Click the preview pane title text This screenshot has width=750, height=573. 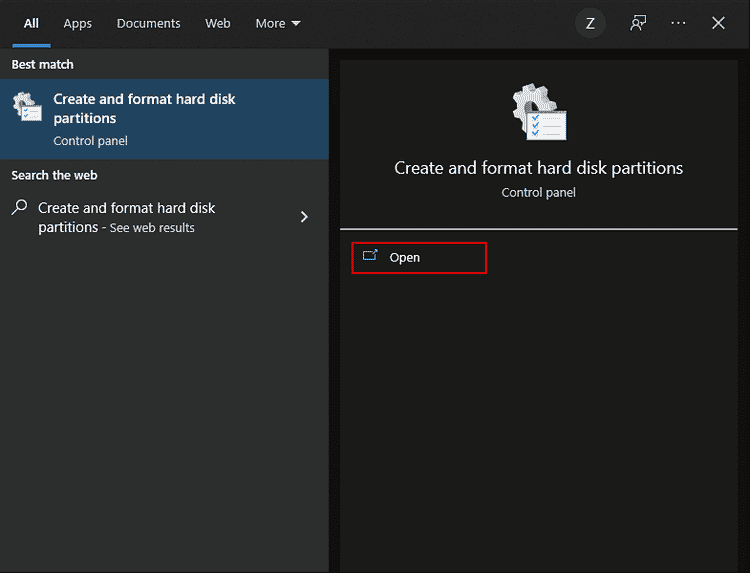click(538, 168)
